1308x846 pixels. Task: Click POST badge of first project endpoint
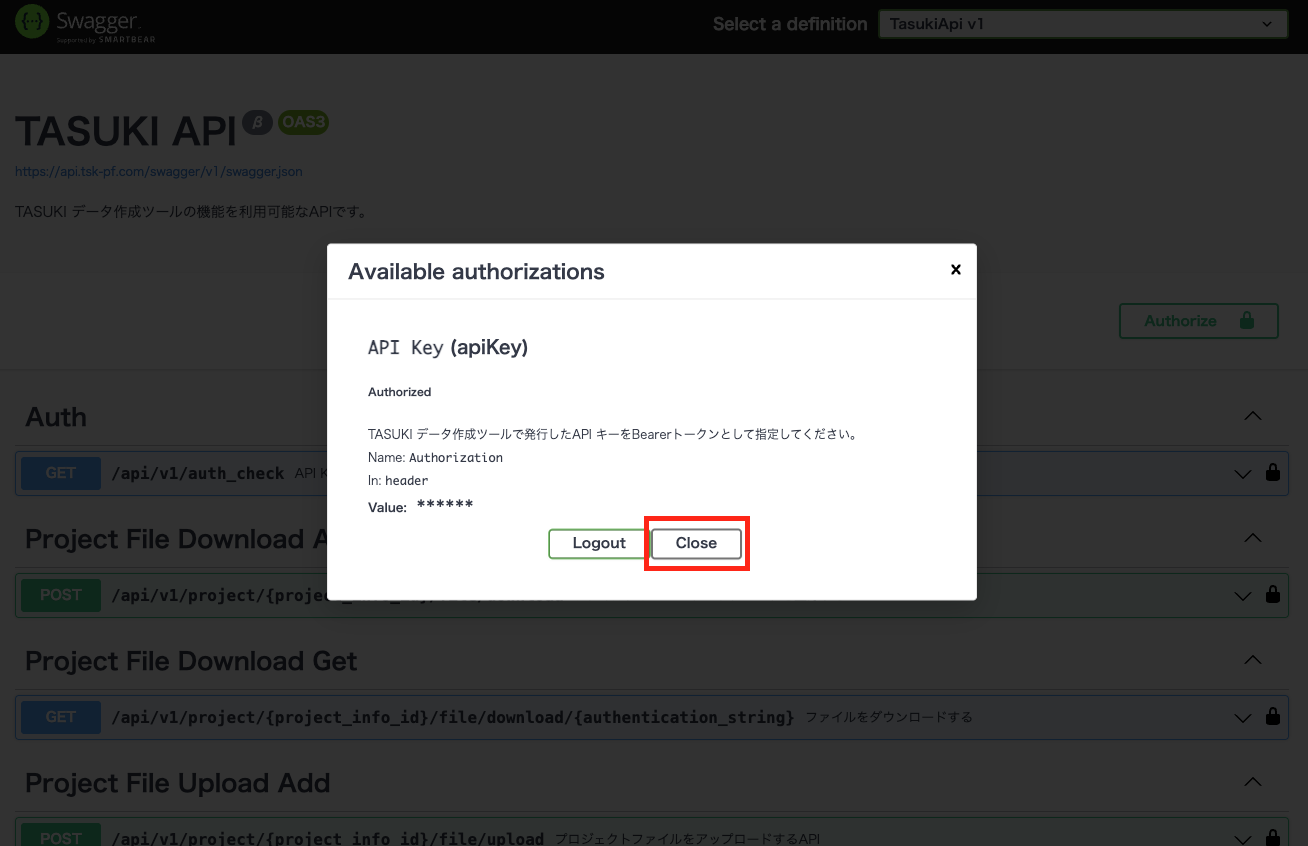(61, 595)
